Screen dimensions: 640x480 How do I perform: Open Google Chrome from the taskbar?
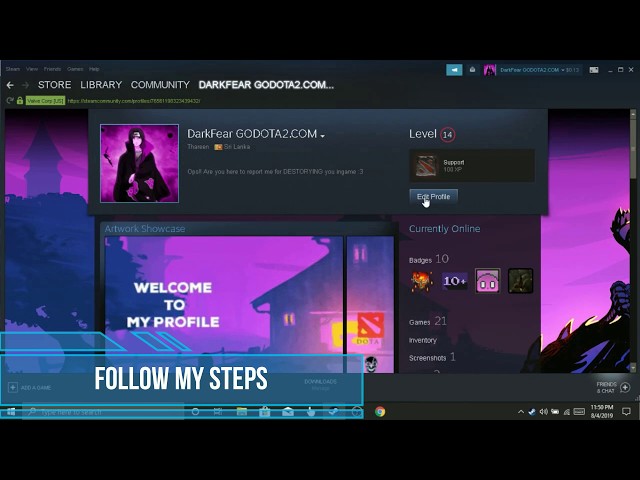click(x=380, y=411)
